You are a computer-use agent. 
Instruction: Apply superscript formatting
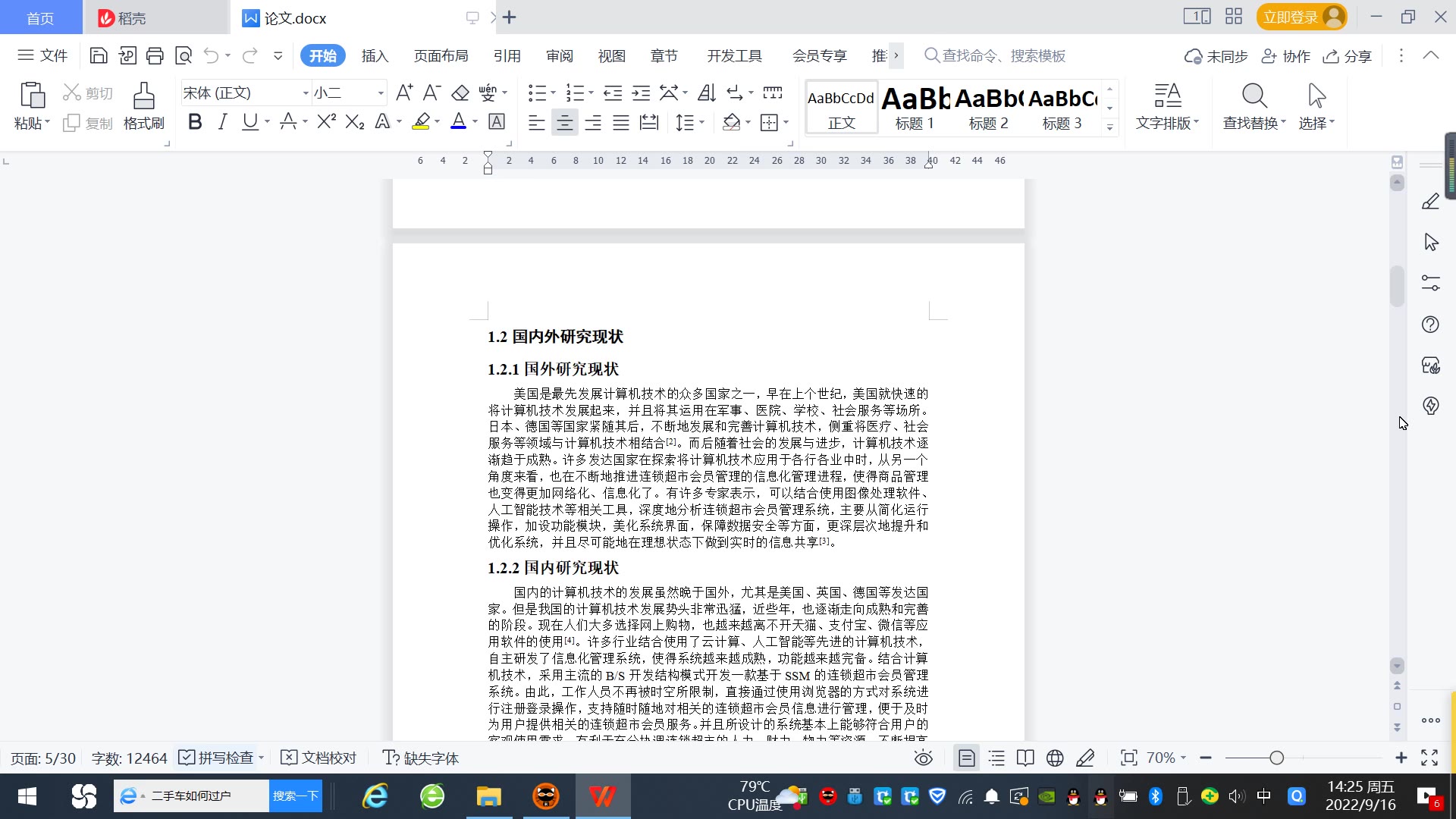326,121
